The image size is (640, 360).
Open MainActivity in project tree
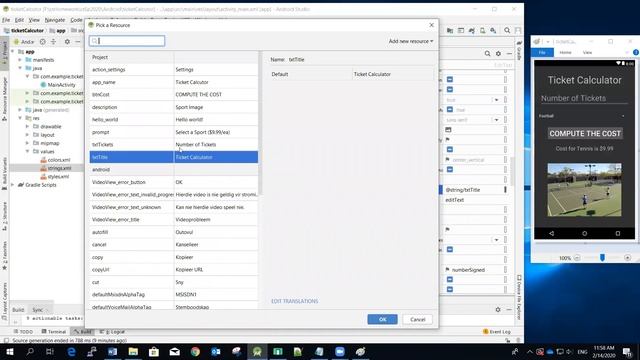[61, 85]
